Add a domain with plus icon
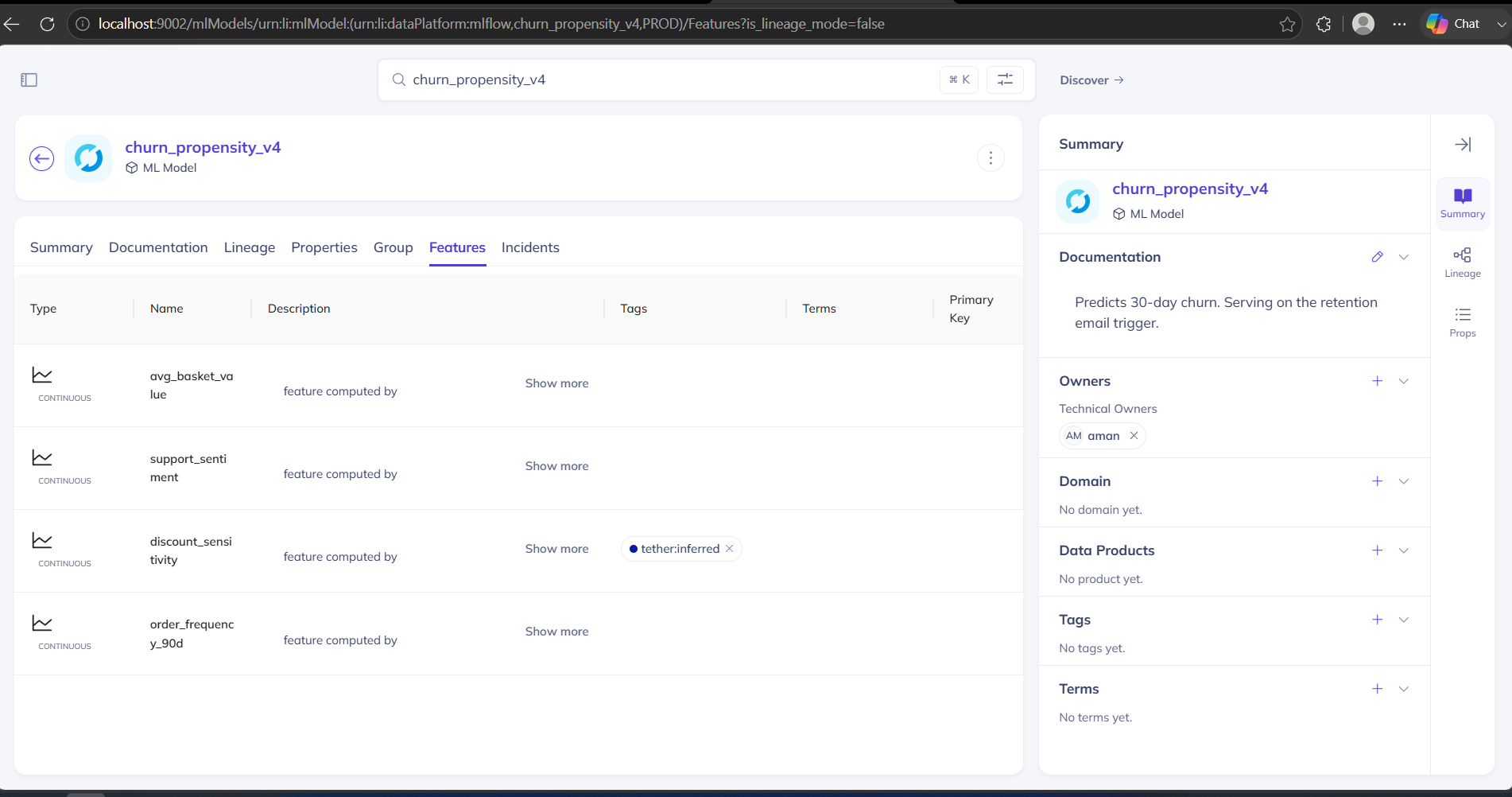The height and width of the screenshot is (797, 1512). [x=1378, y=481]
